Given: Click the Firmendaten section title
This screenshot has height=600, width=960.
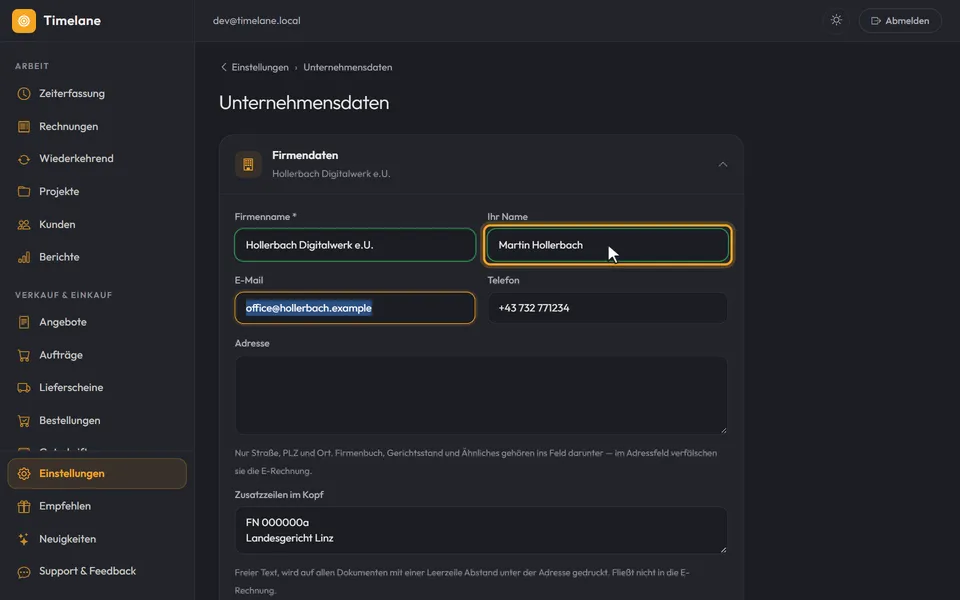Looking at the screenshot, I should pyautogui.click(x=305, y=156).
